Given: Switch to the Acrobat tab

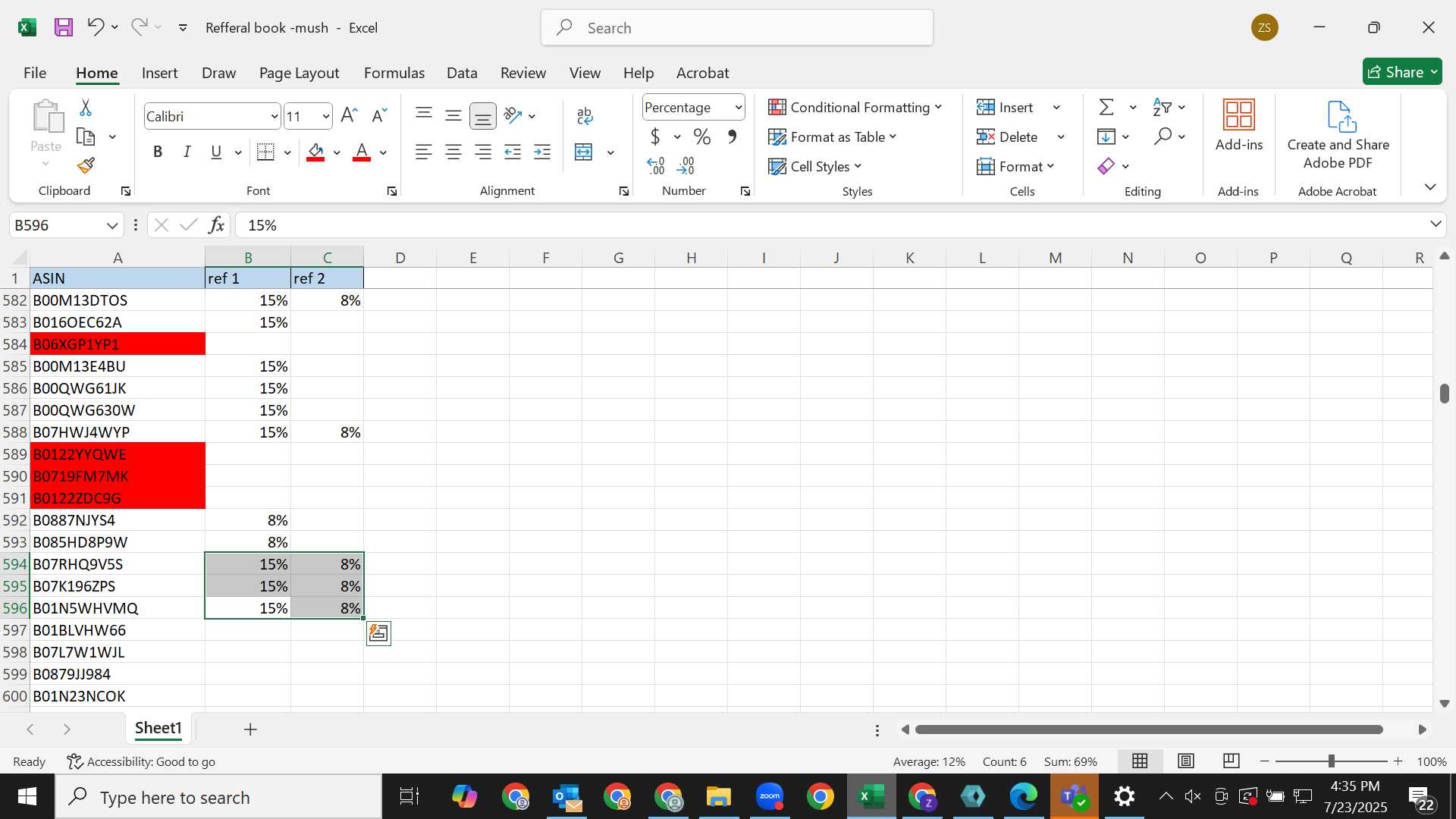Looking at the screenshot, I should [x=702, y=73].
